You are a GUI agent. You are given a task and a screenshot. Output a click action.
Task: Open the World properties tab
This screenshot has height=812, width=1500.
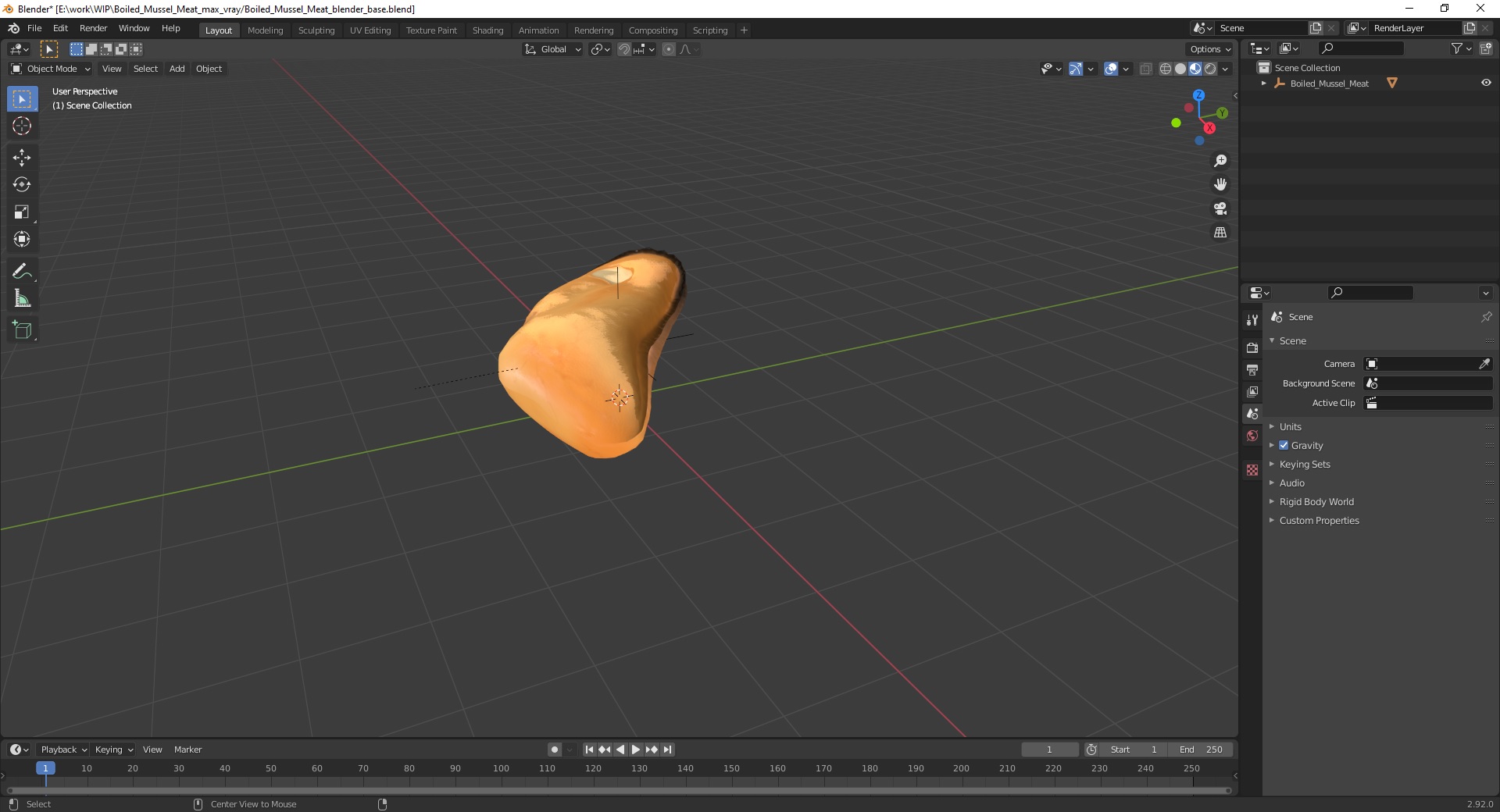tap(1252, 436)
